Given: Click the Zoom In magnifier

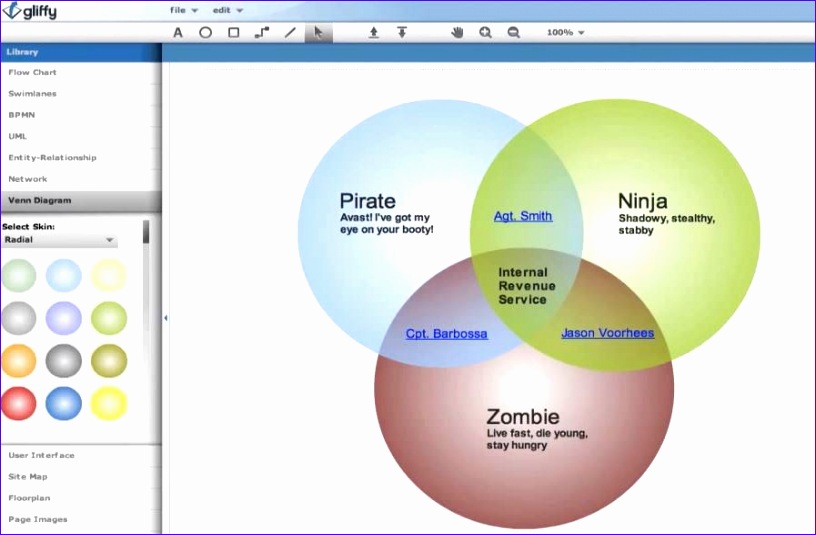Looking at the screenshot, I should (x=485, y=33).
